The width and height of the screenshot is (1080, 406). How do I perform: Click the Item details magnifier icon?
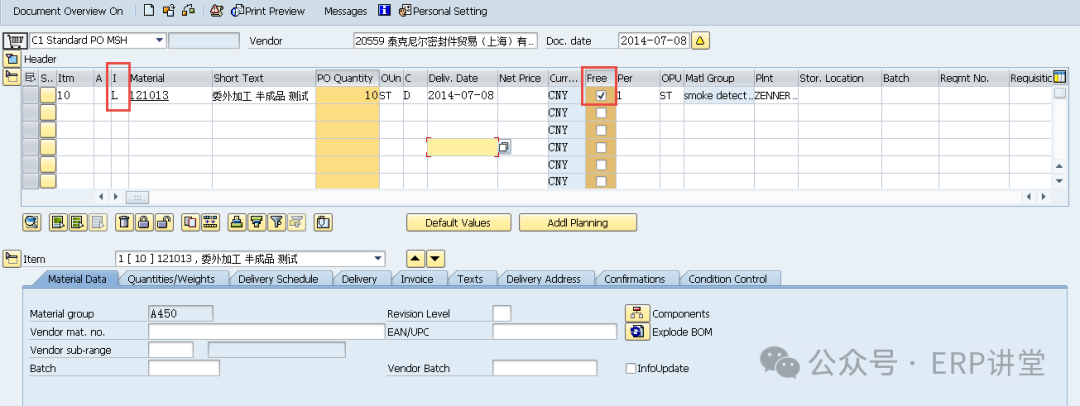click(x=31, y=222)
